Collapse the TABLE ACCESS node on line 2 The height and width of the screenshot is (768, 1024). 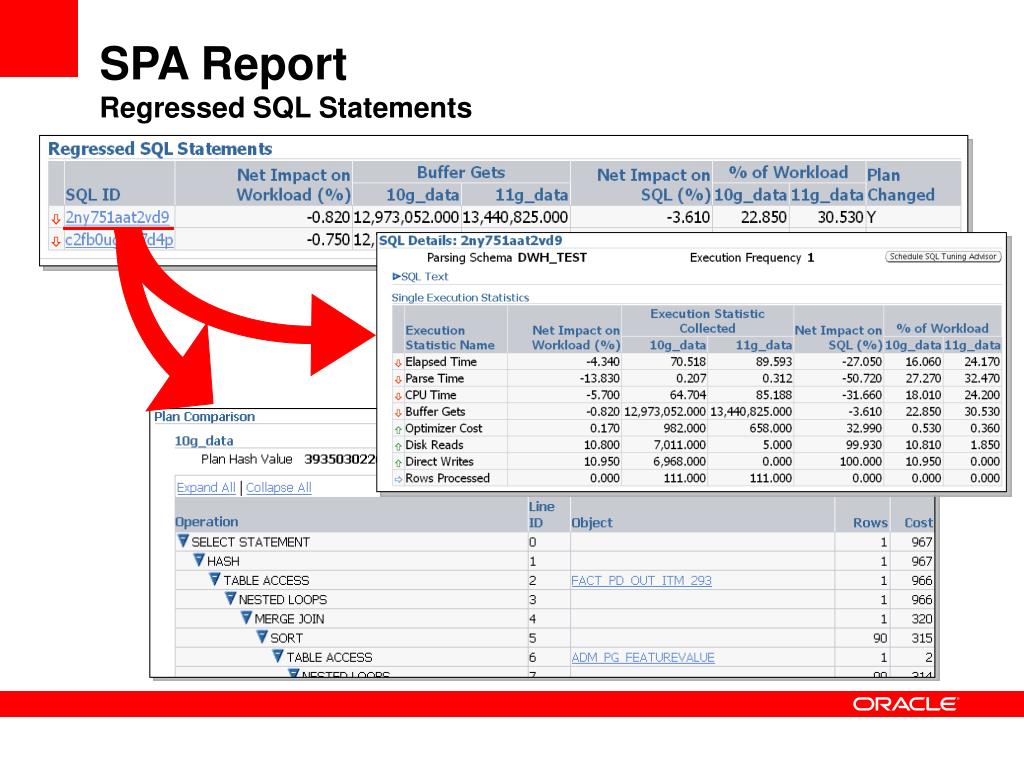(215, 579)
